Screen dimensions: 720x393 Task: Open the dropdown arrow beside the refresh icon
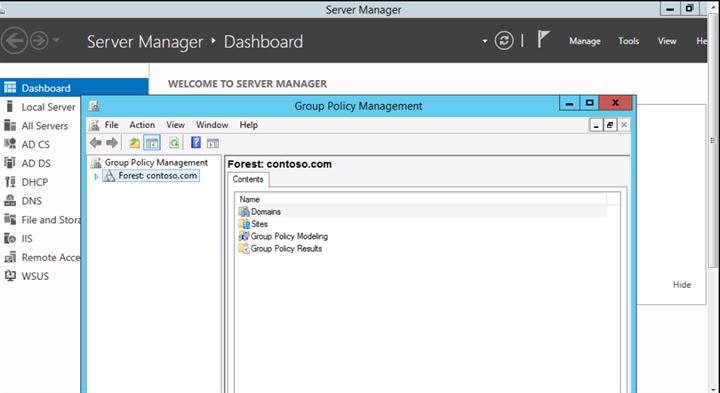pos(484,41)
